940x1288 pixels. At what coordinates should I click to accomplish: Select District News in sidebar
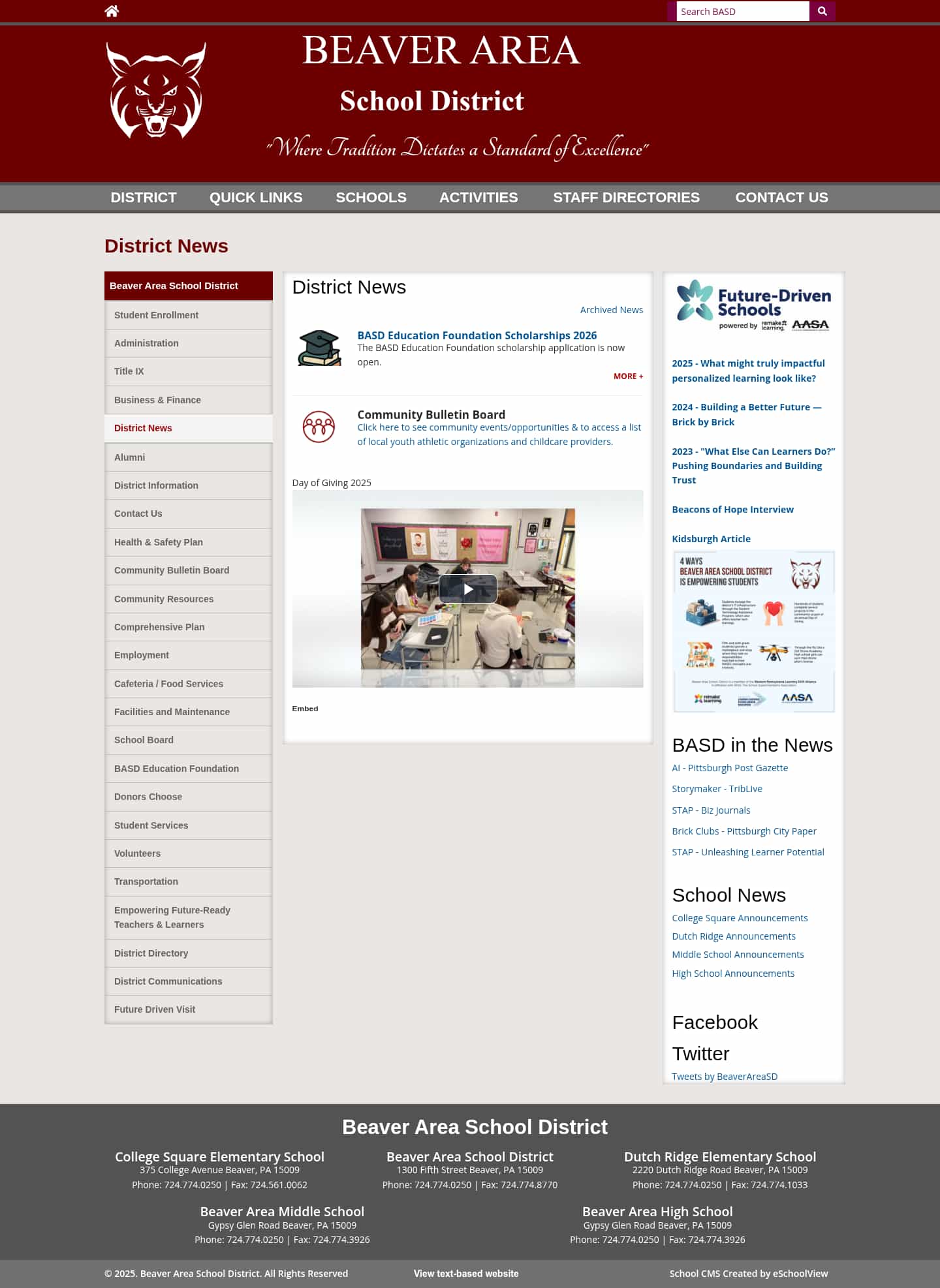pos(189,428)
